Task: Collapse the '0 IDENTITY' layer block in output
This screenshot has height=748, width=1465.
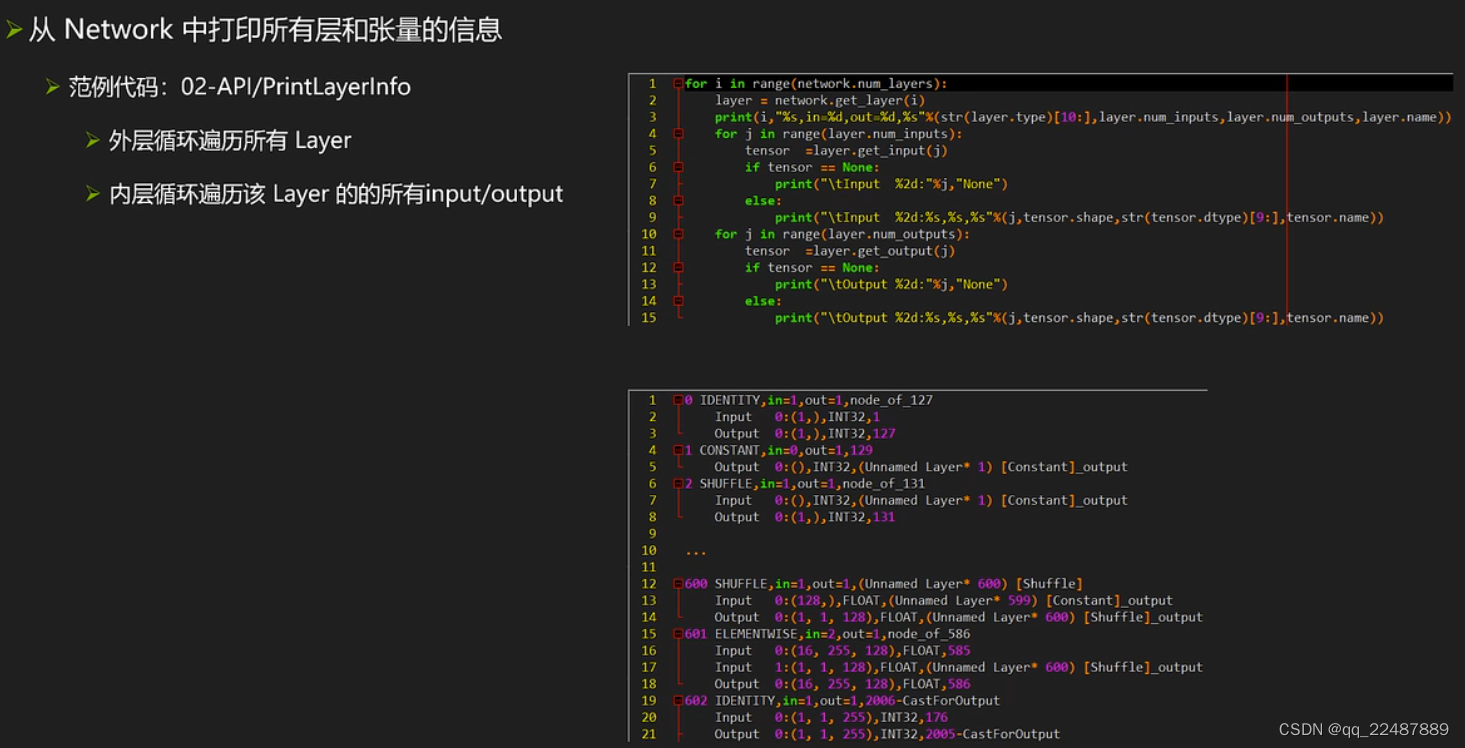Action: coord(678,400)
